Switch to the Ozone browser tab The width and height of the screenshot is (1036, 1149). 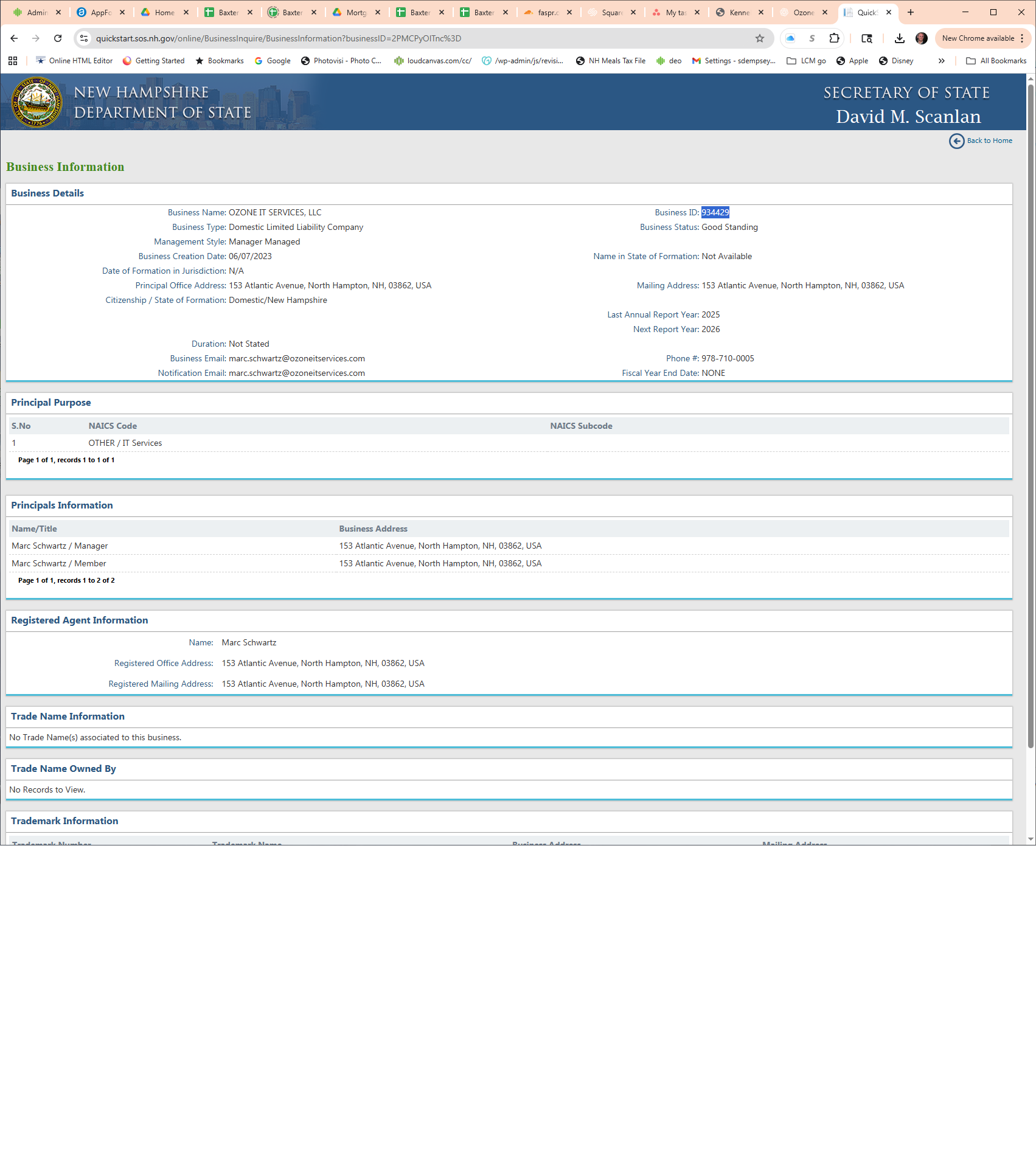coord(802,12)
